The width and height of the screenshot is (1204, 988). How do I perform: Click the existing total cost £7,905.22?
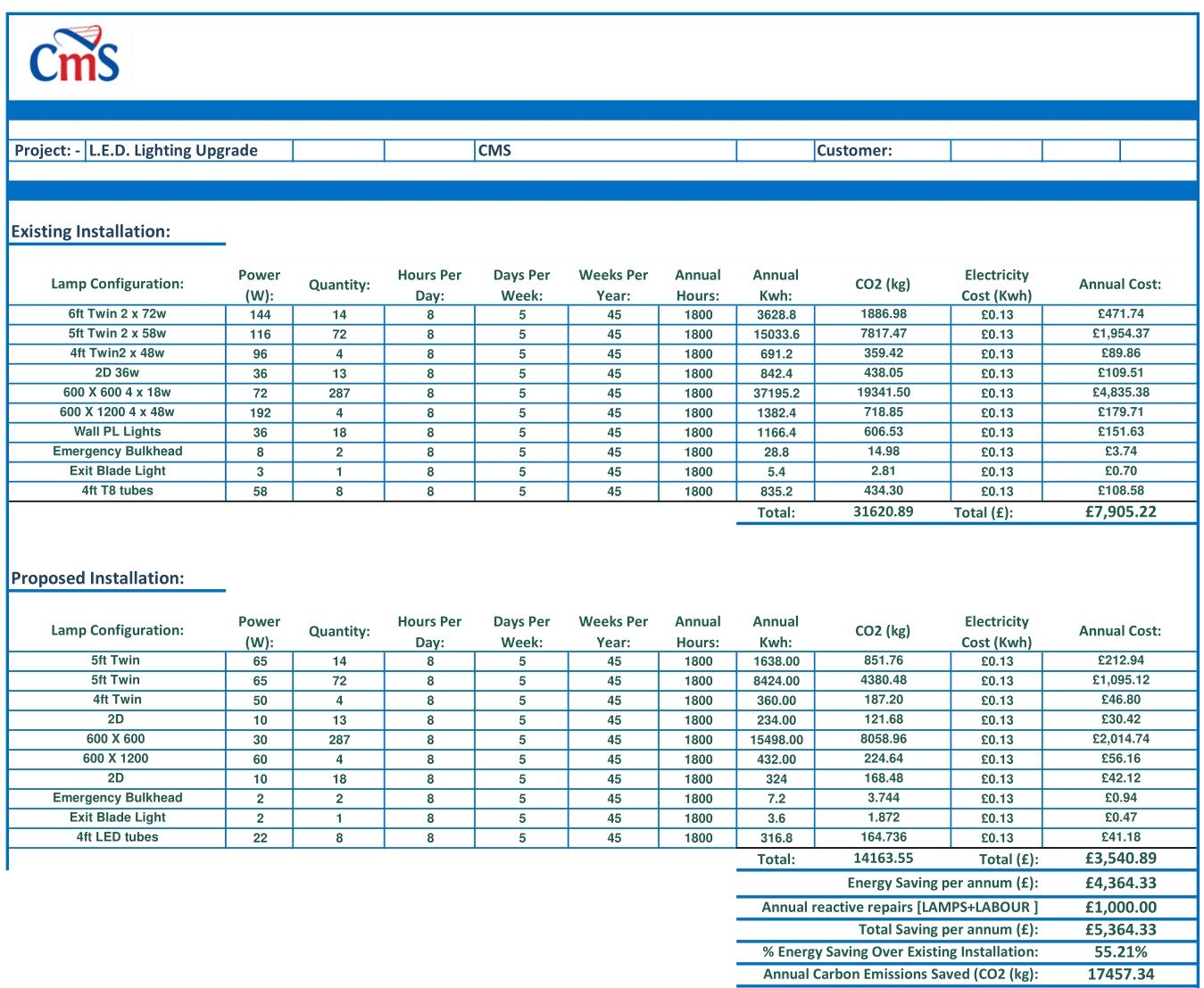1121,512
